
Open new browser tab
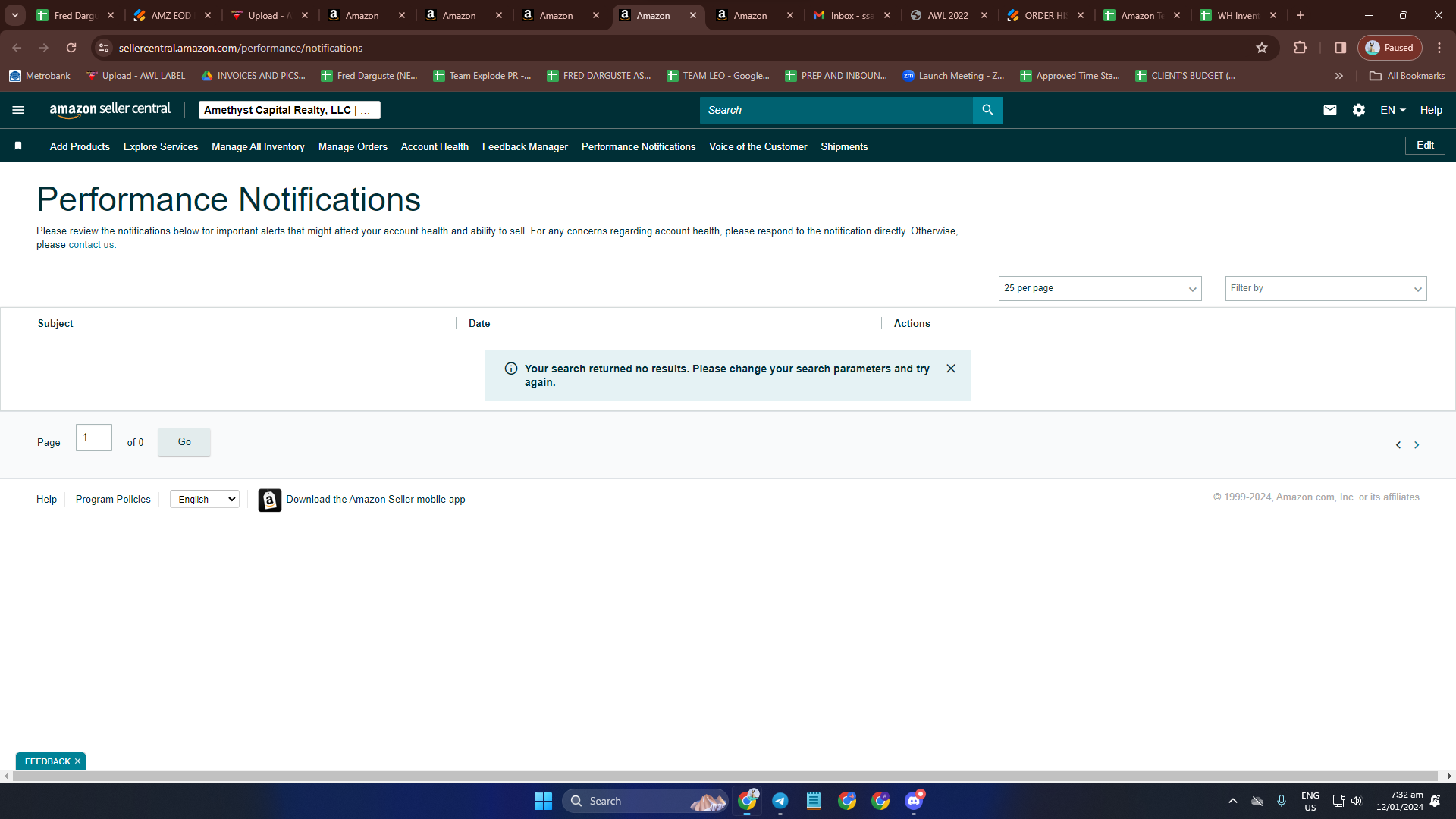(x=1301, y=15)
